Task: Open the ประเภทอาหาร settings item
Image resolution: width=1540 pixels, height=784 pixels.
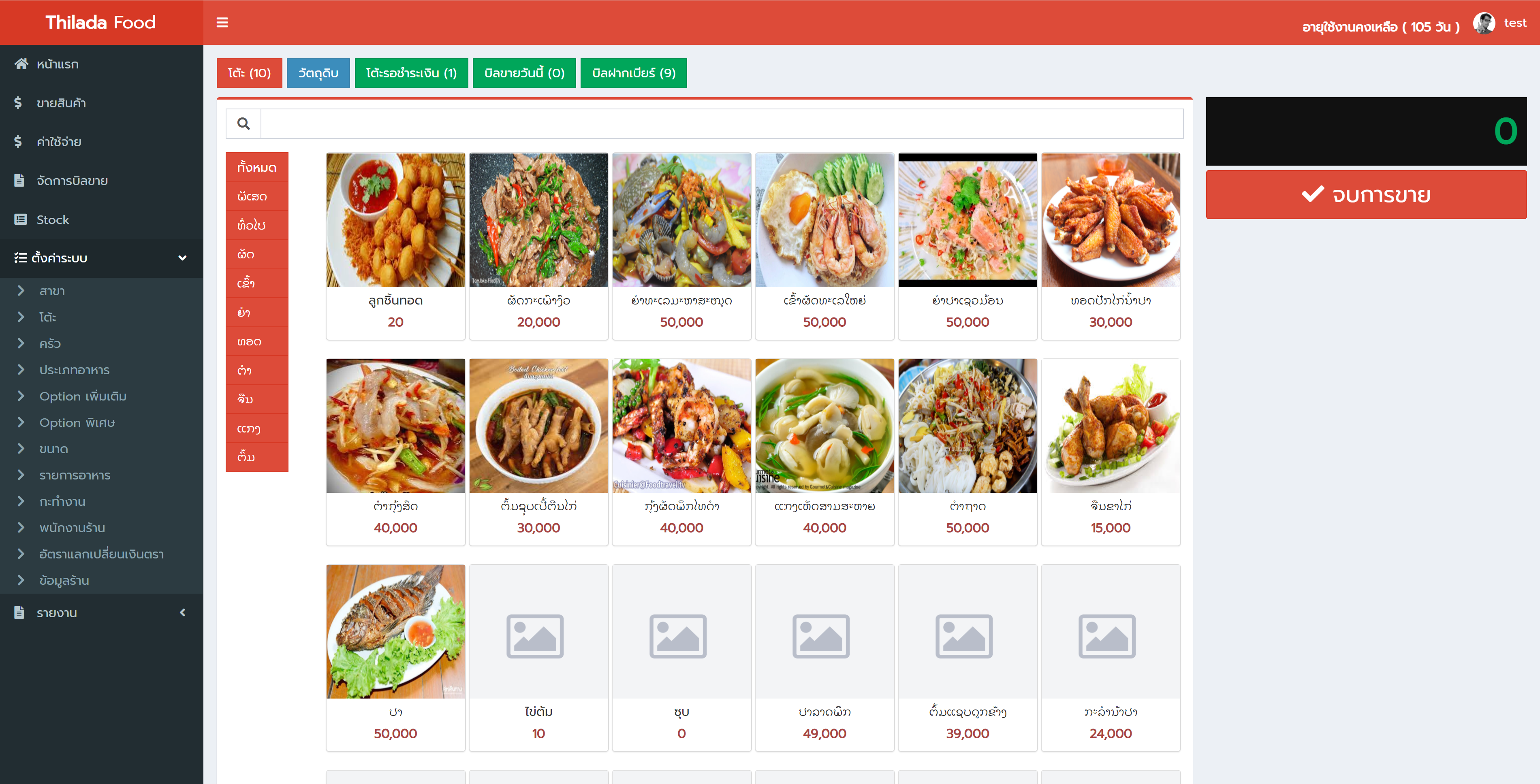Action: click(102, 370)
